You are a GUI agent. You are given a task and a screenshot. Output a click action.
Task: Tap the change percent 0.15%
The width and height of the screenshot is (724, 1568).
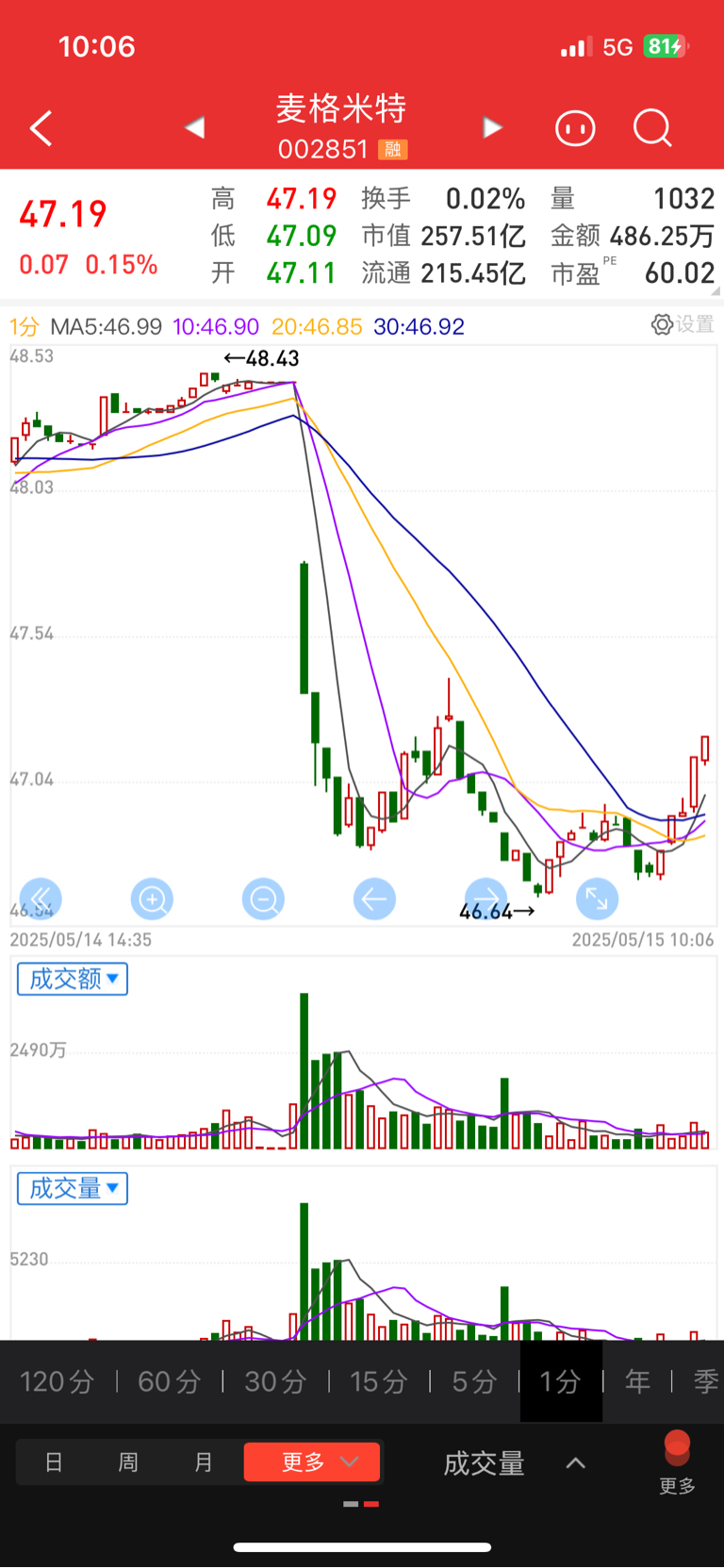[x=122, y=265]
